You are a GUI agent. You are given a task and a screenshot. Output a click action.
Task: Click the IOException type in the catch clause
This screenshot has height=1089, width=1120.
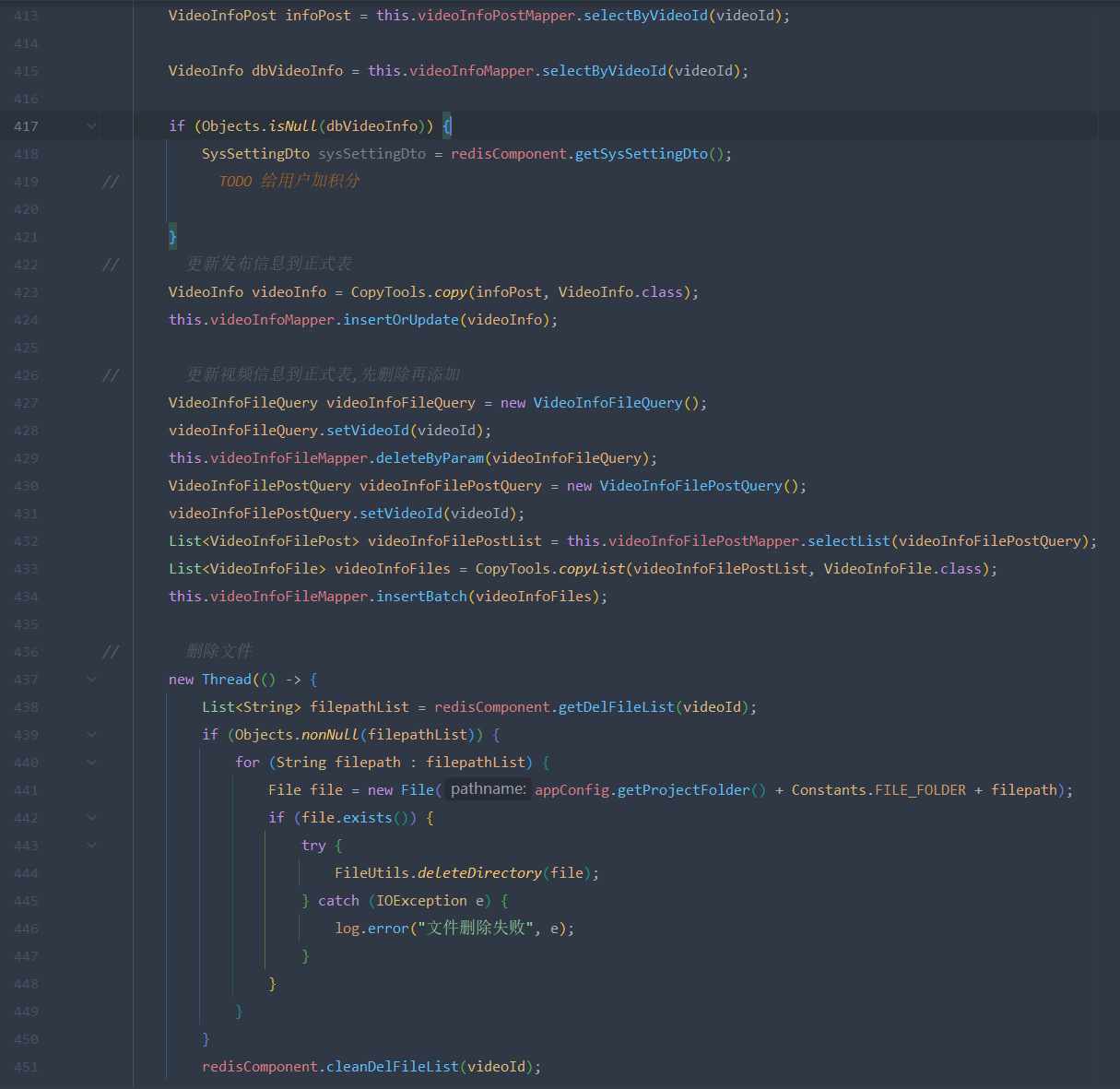click(421, 901)
